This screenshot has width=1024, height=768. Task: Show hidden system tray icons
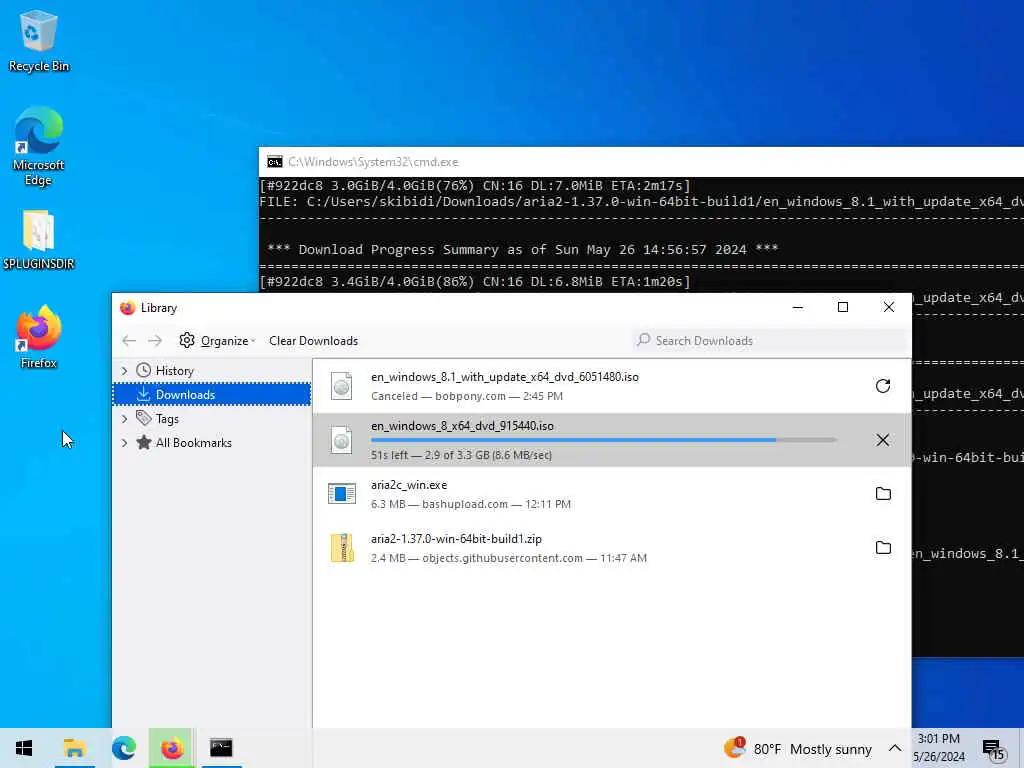[x=895, y=748]
